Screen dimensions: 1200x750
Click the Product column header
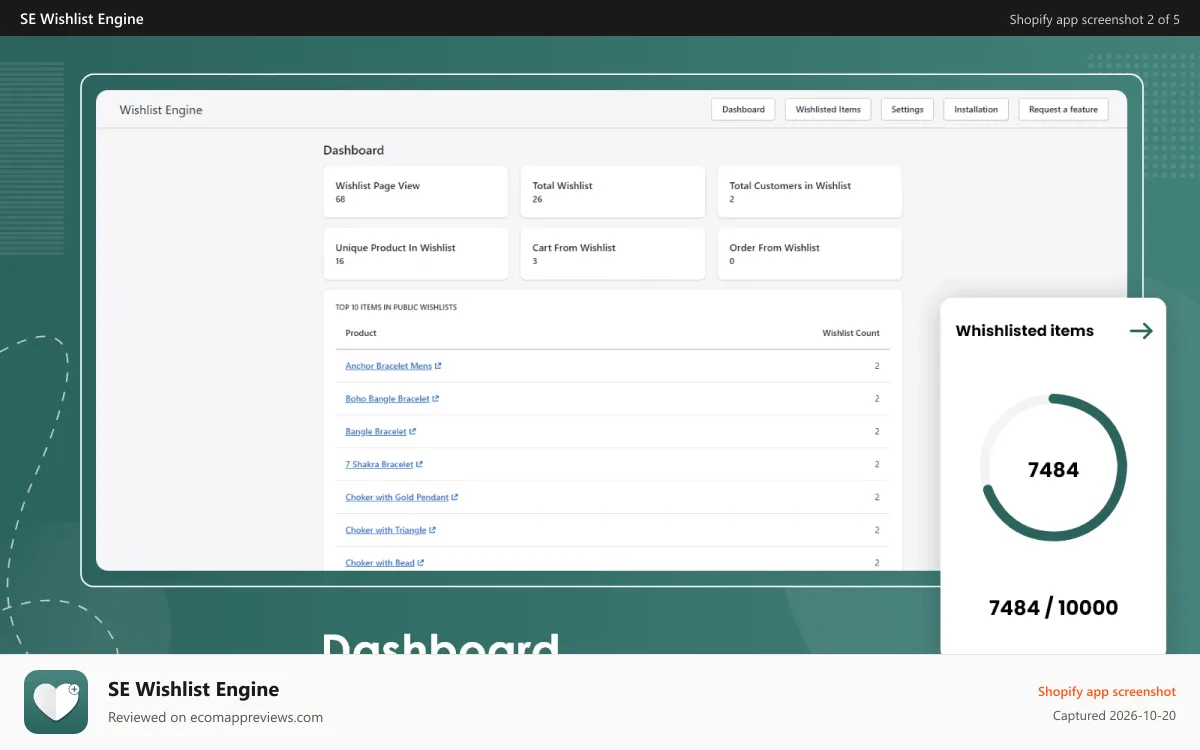pos(361,333)
